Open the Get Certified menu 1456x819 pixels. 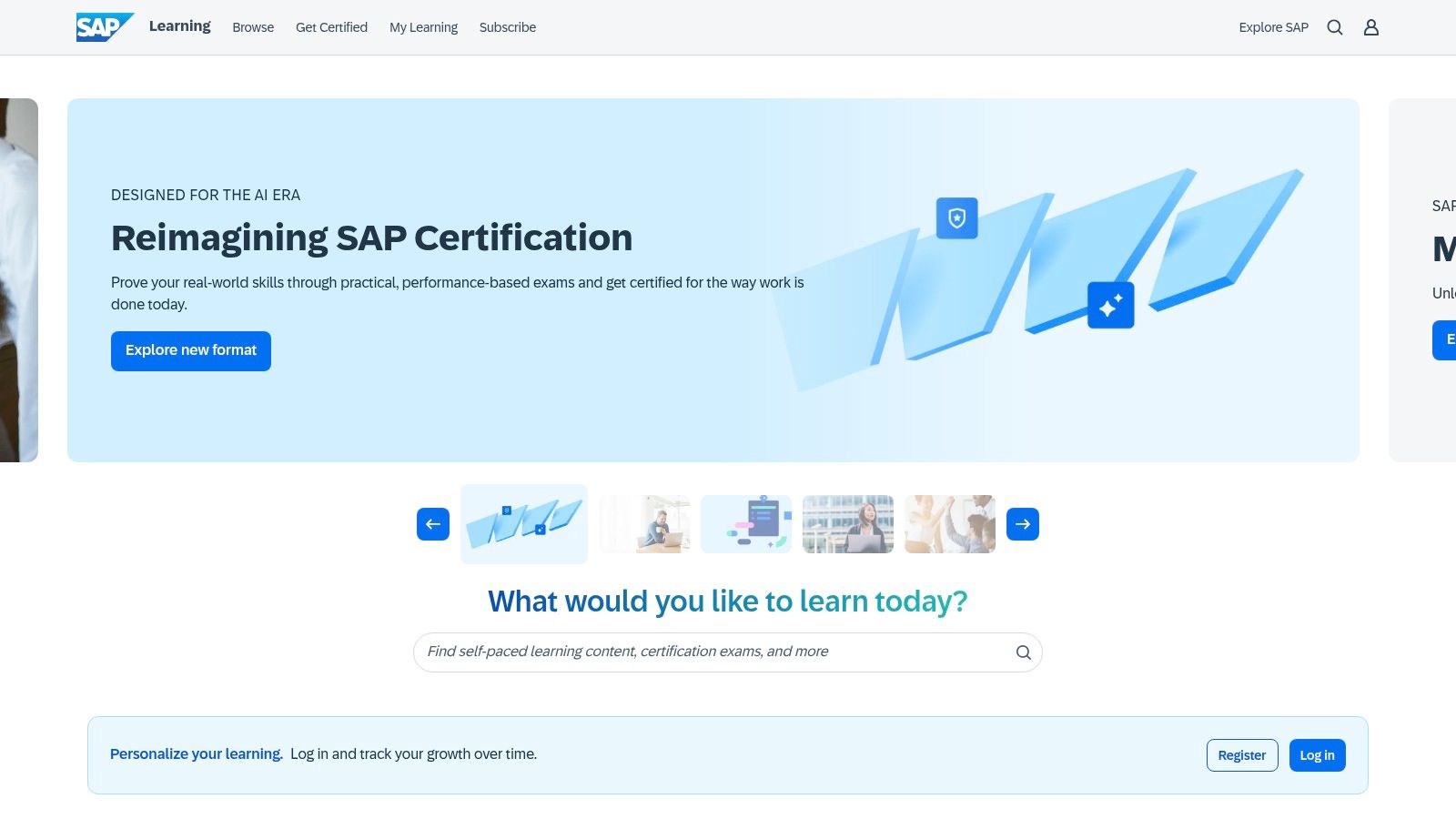[x=330, y=27]
